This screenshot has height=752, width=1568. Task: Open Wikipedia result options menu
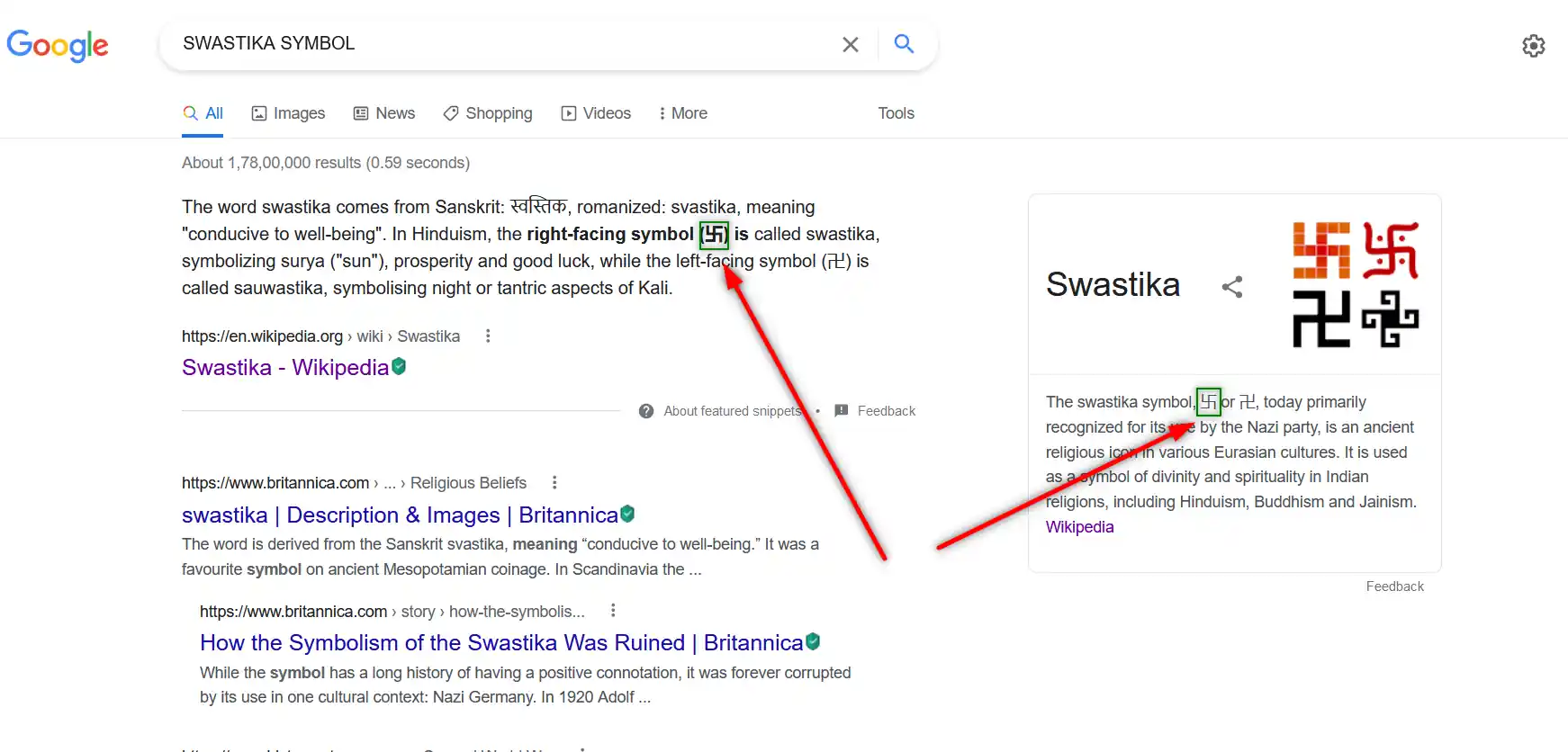(488, 336)
